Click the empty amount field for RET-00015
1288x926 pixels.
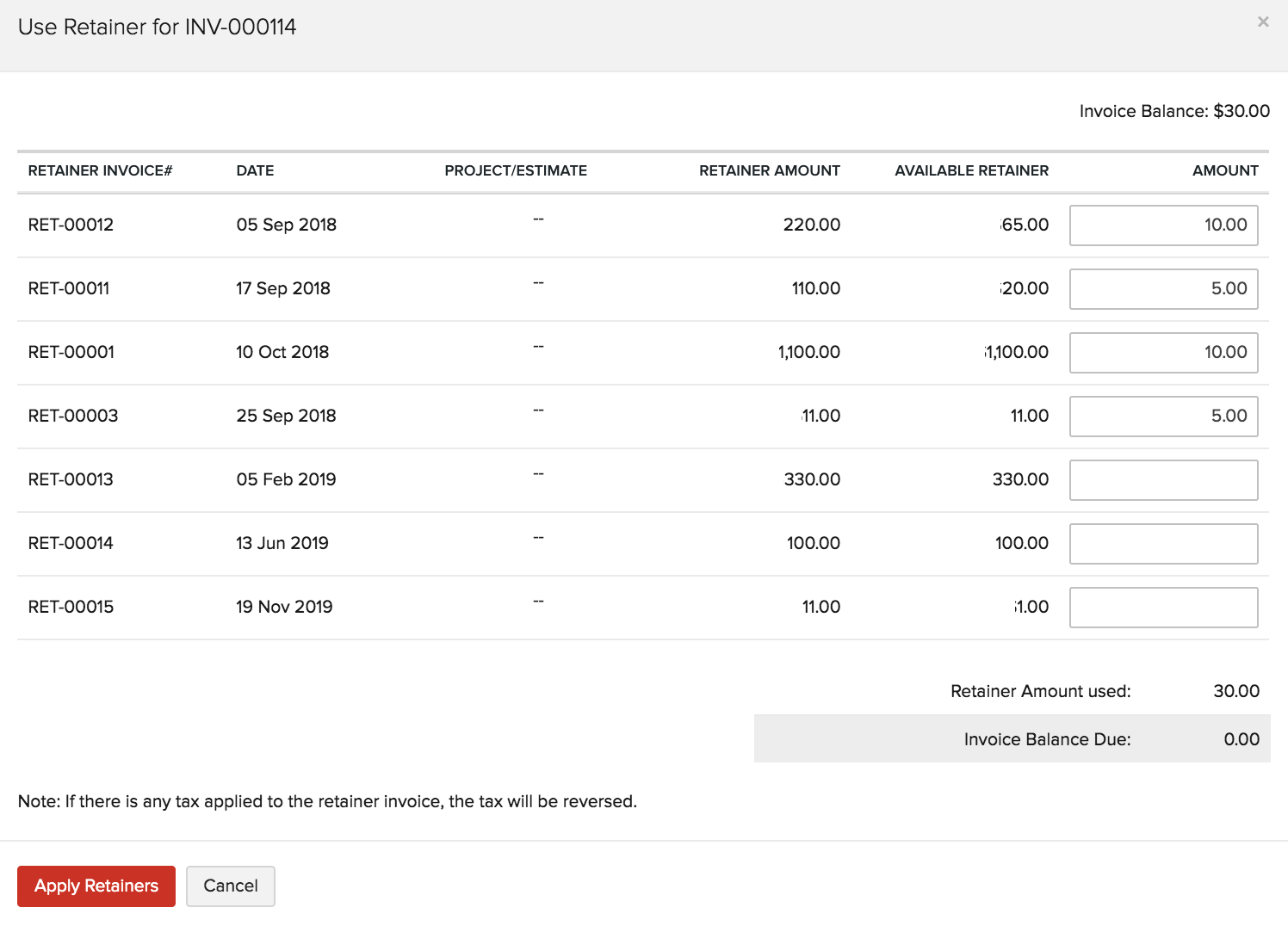(1163, 607)
